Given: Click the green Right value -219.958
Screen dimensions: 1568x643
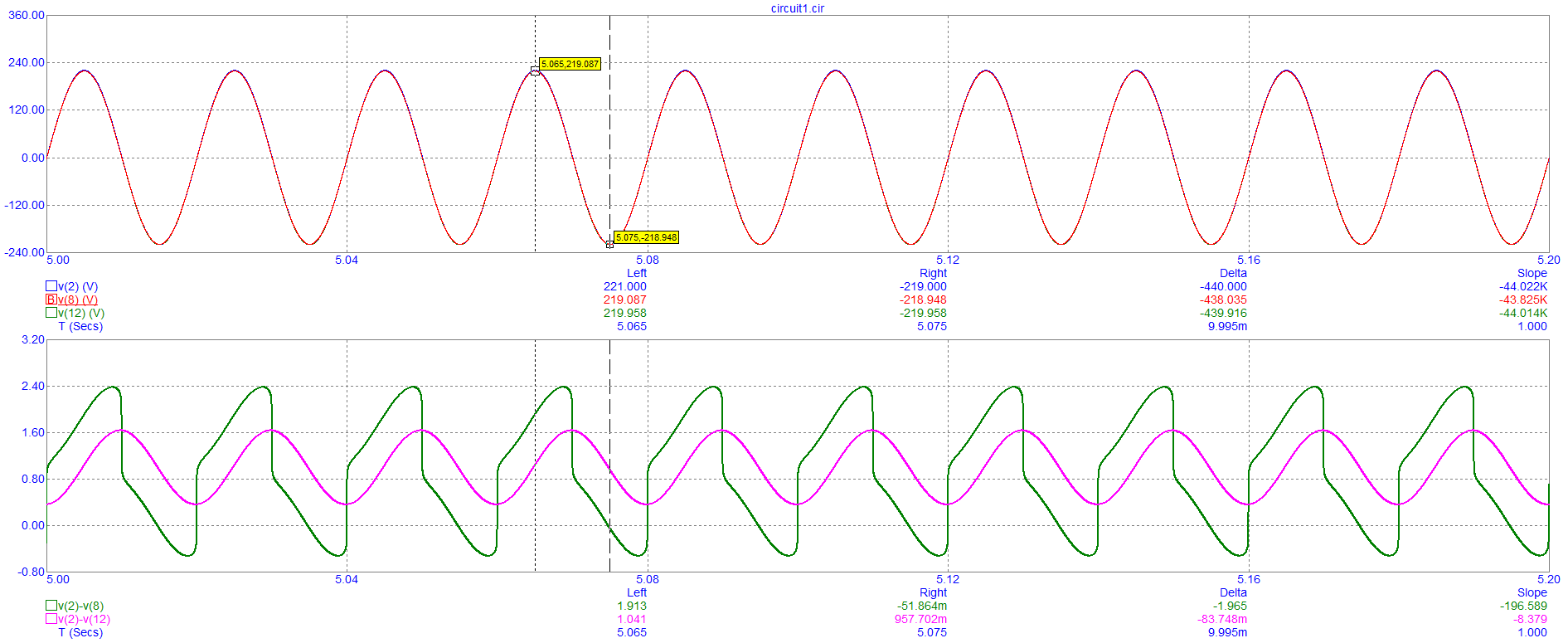Looking at the screenshot, I should tap(924, 313).
